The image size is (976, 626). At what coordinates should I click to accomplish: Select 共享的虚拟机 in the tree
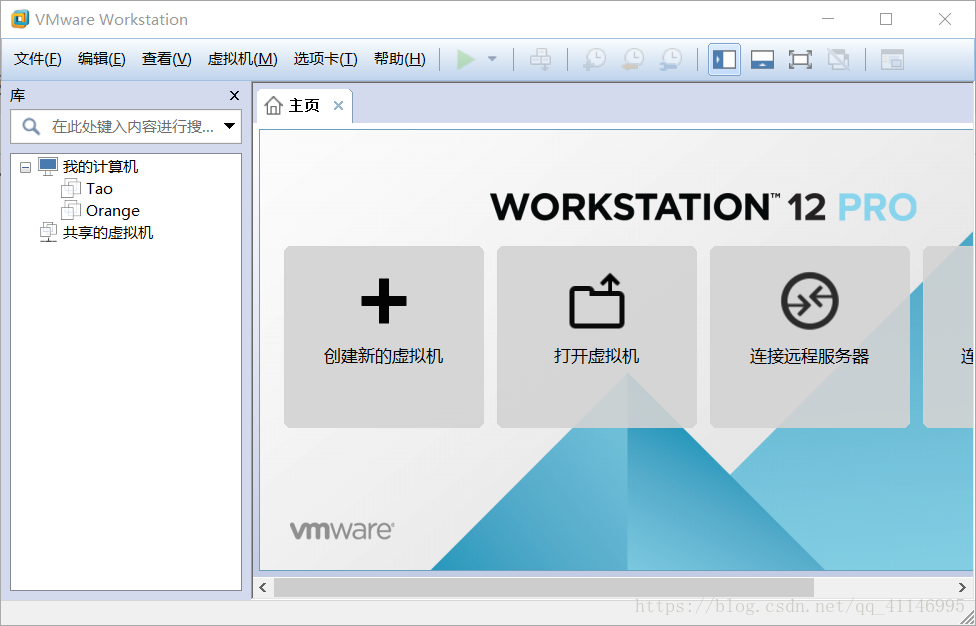pos(107,233)
